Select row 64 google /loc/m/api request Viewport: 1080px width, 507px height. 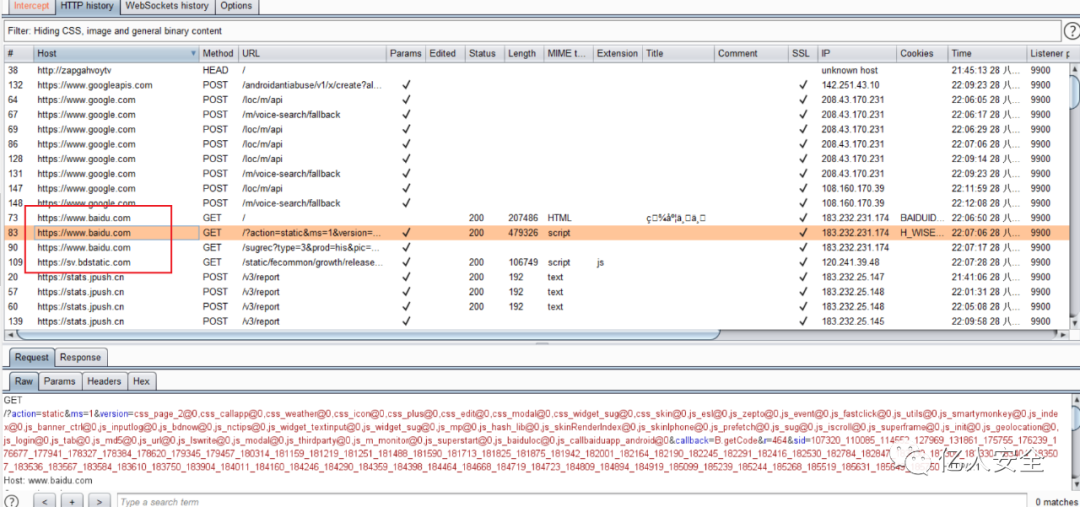coord(537,100)
